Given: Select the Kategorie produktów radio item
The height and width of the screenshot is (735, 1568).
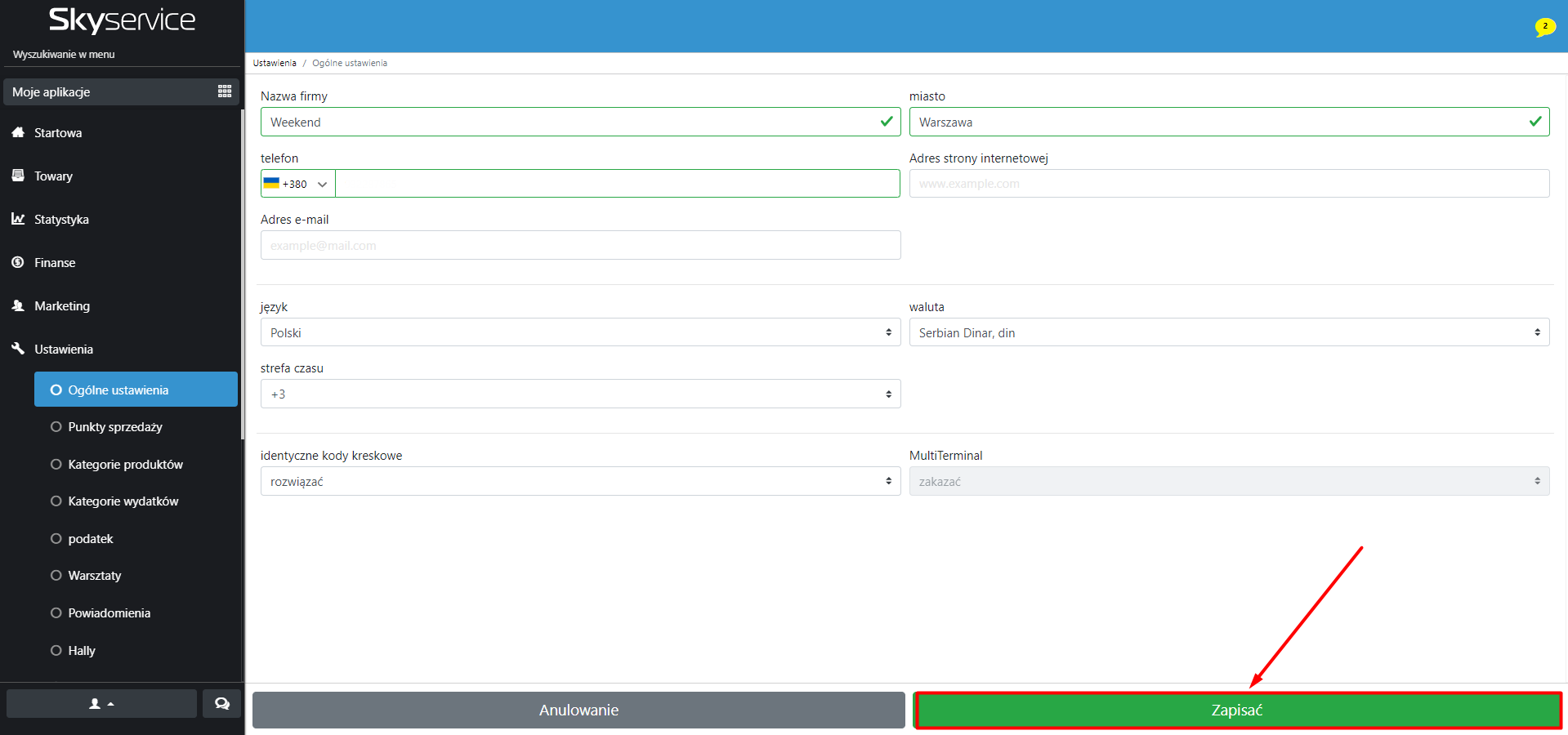Looking at the screenshot, I should point(56,465).
